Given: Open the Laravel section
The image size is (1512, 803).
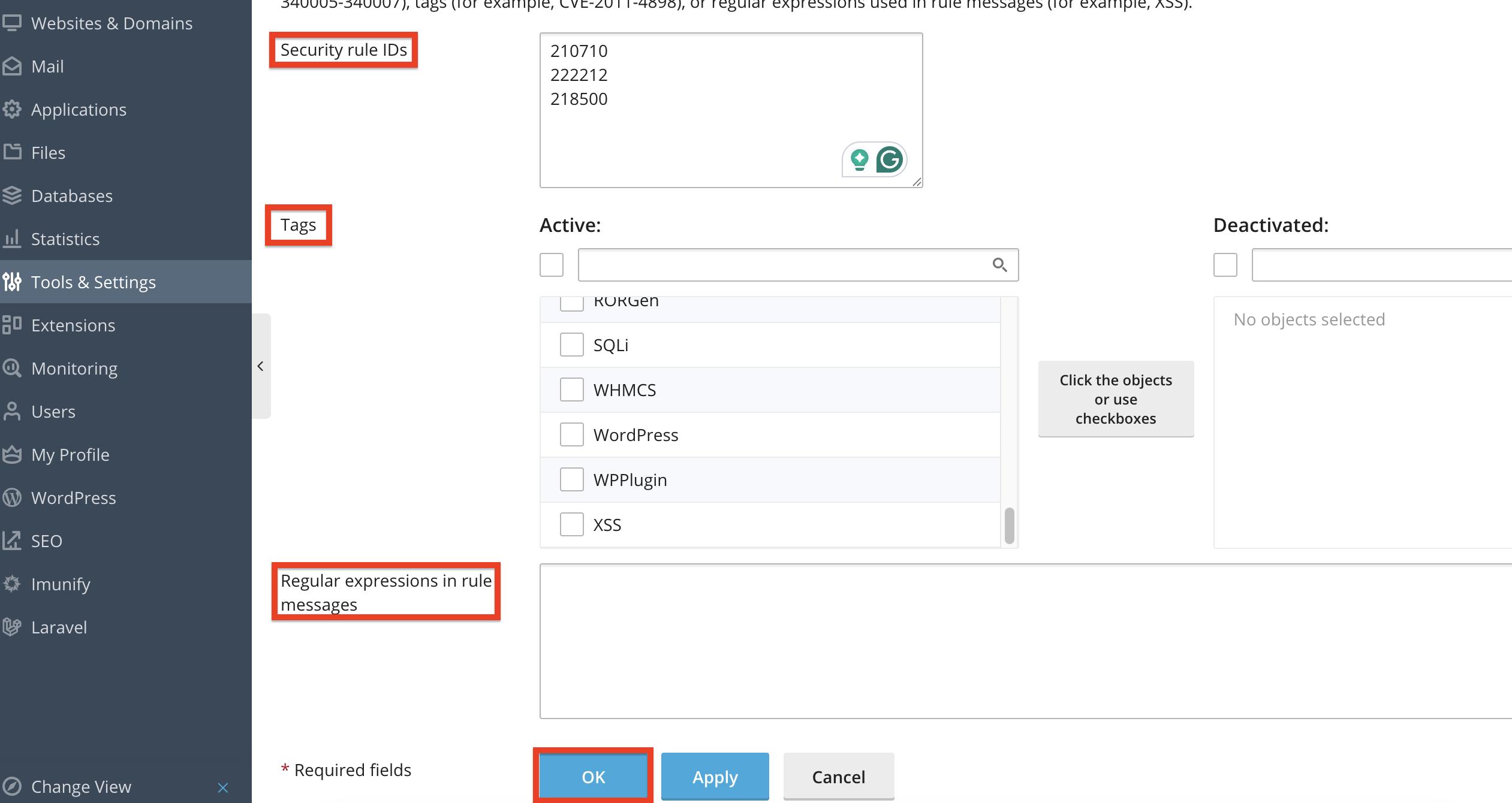Looking at the screenshot, I should click(x=59, y=627).
